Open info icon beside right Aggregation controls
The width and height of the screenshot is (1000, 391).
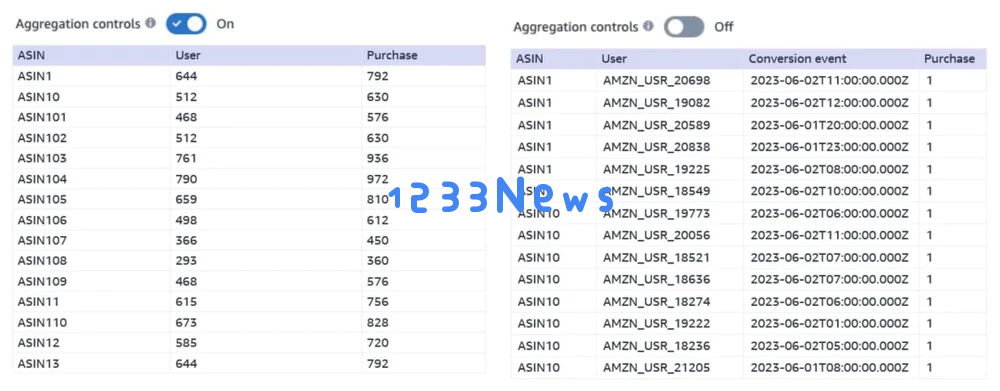click(x=648, y=27)
